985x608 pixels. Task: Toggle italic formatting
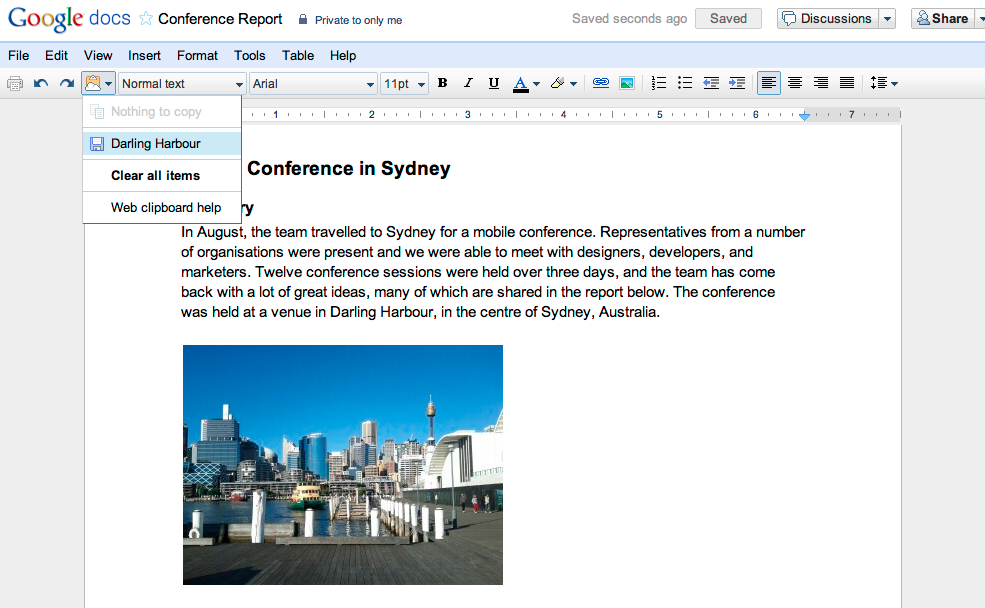468,84
